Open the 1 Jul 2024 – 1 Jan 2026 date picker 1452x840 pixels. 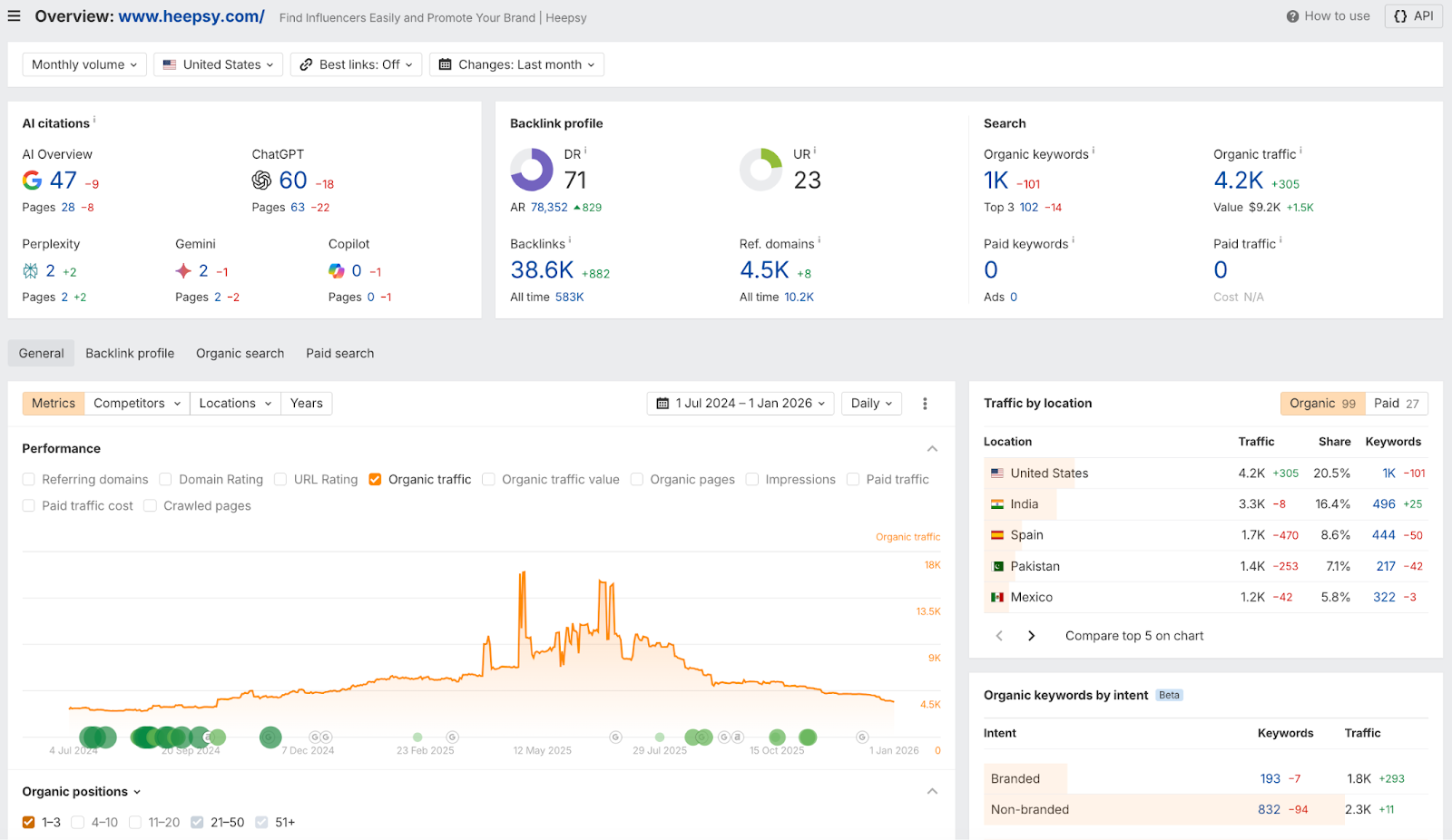point(740,403)
